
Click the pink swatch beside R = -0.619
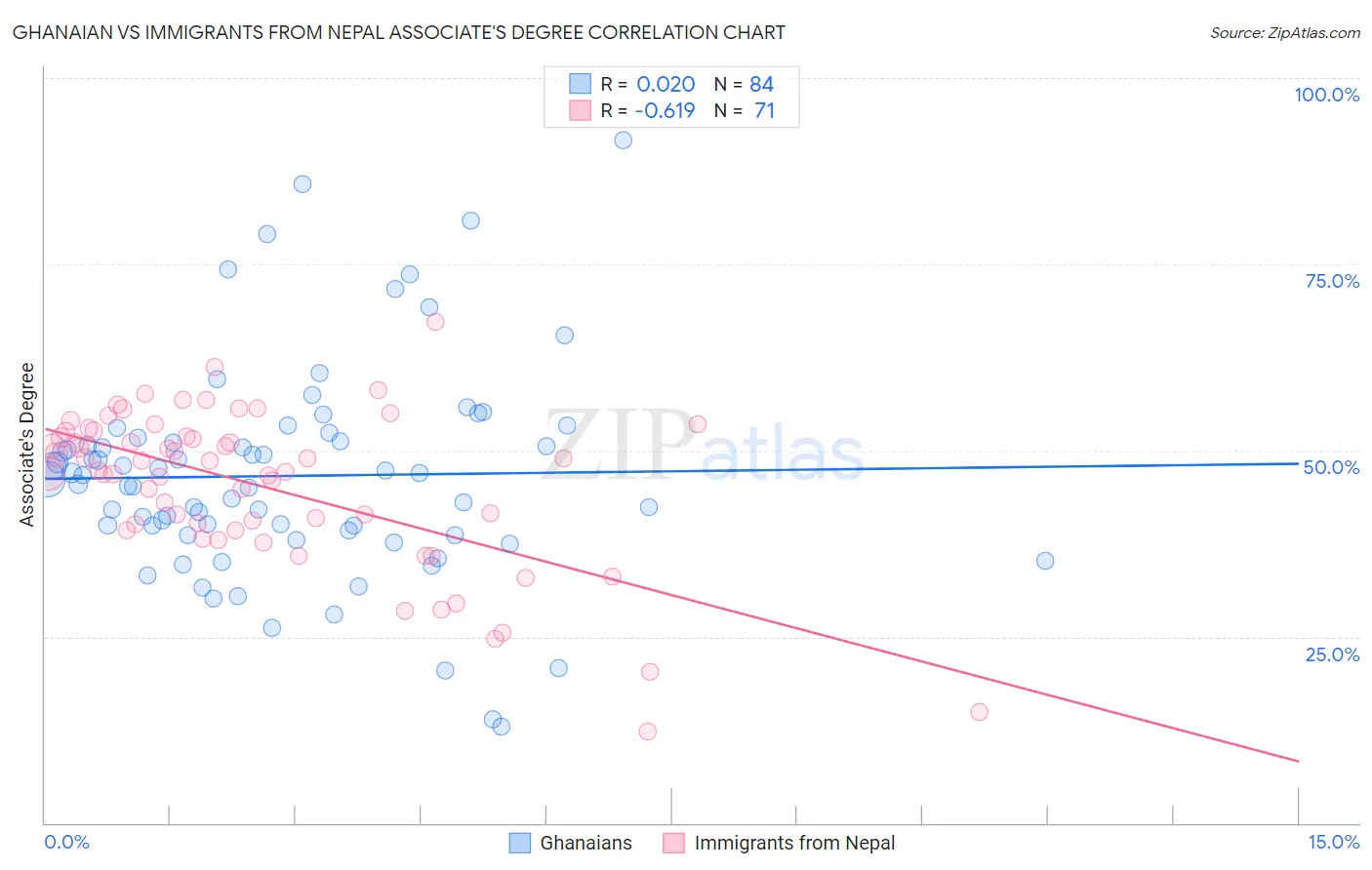(x=581, y=110)
